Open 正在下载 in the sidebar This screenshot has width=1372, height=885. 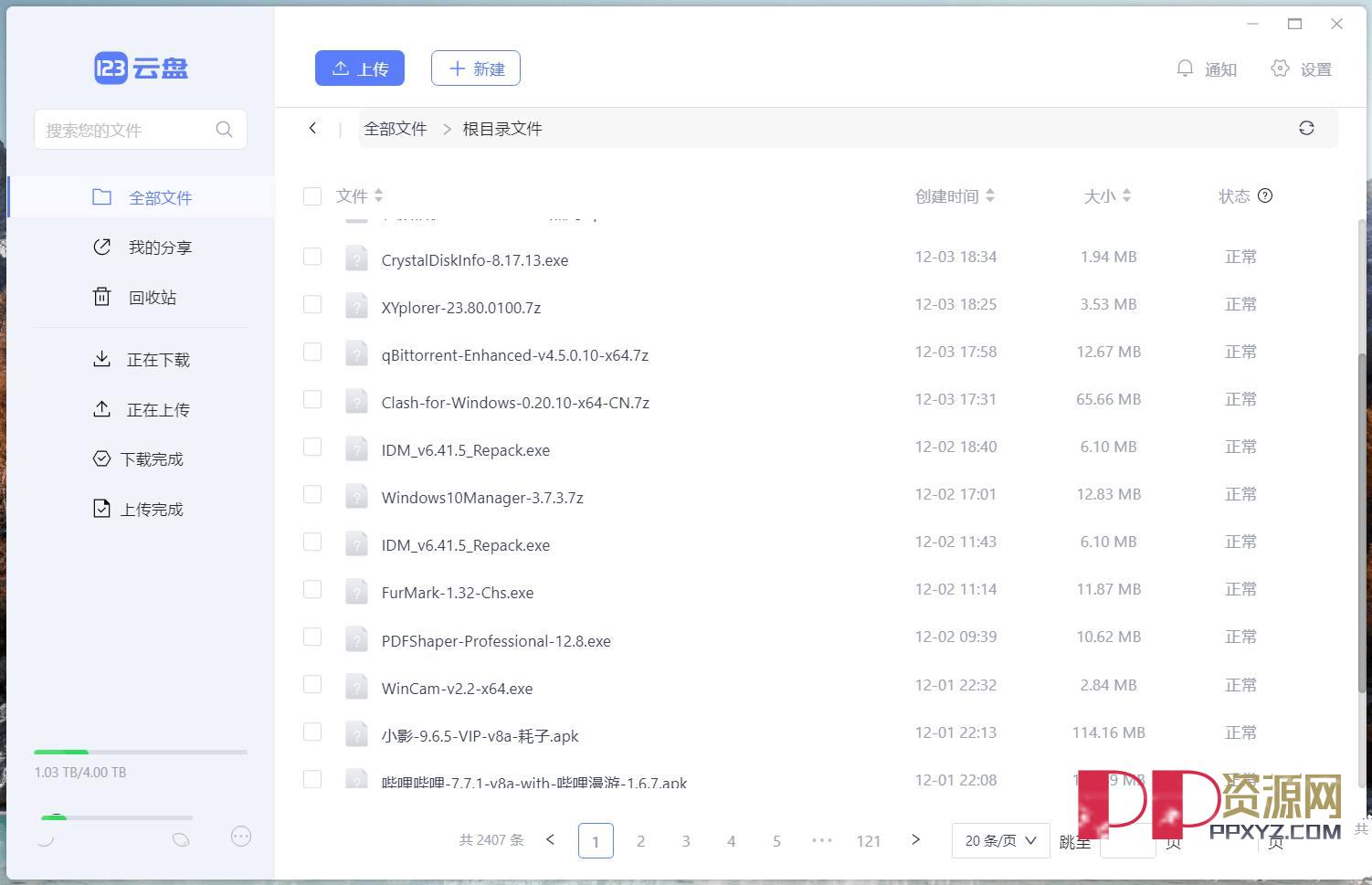pyautogui.click(x=142, y=359)
